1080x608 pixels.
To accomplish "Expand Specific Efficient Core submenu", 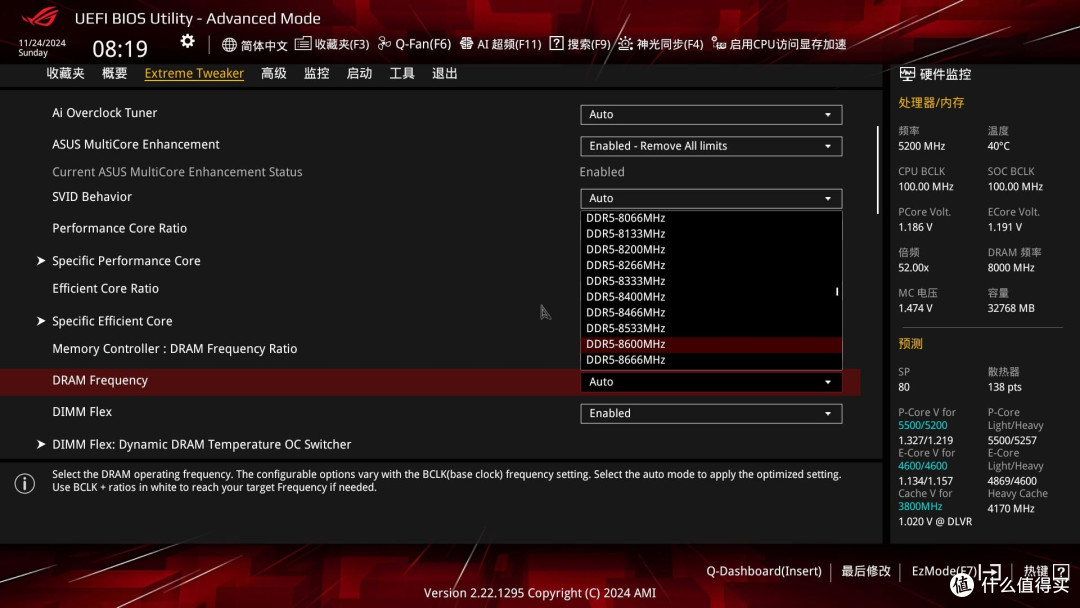I will [112, 321].
